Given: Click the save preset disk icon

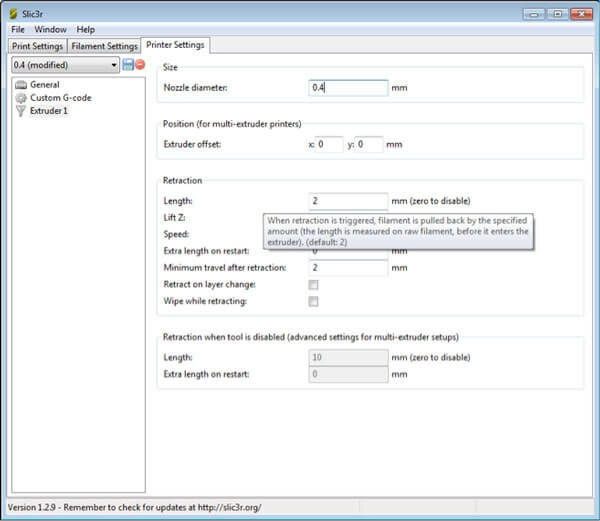Looking at the screenshot, I should (x=128, y=65).
